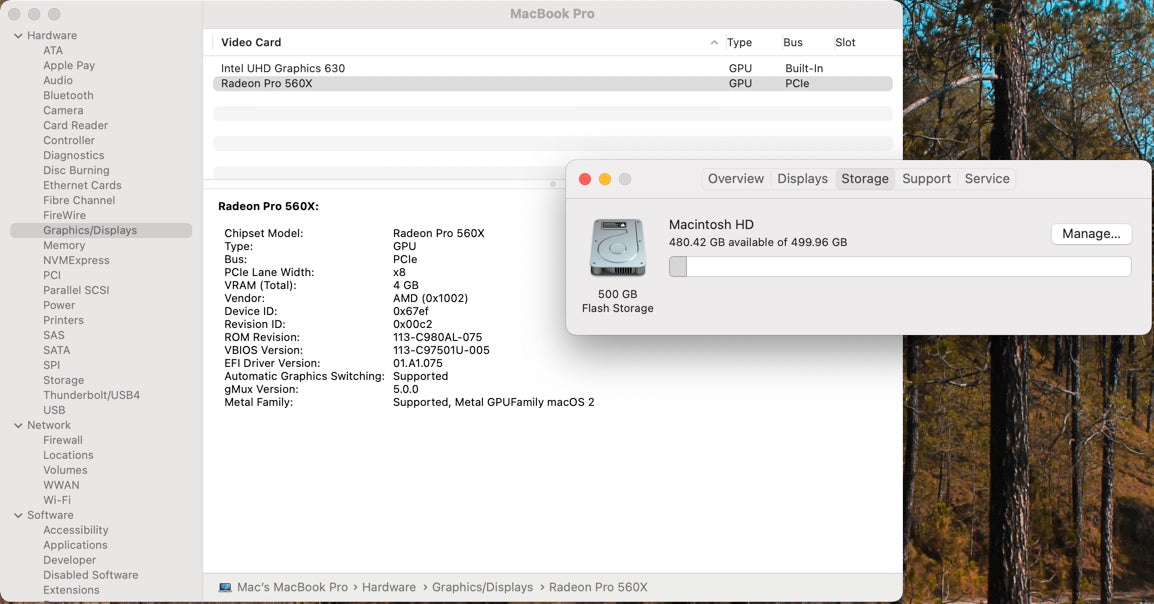
Task: Click Graphics/Displays in the breadcrumb path
Action: point(483,587)
